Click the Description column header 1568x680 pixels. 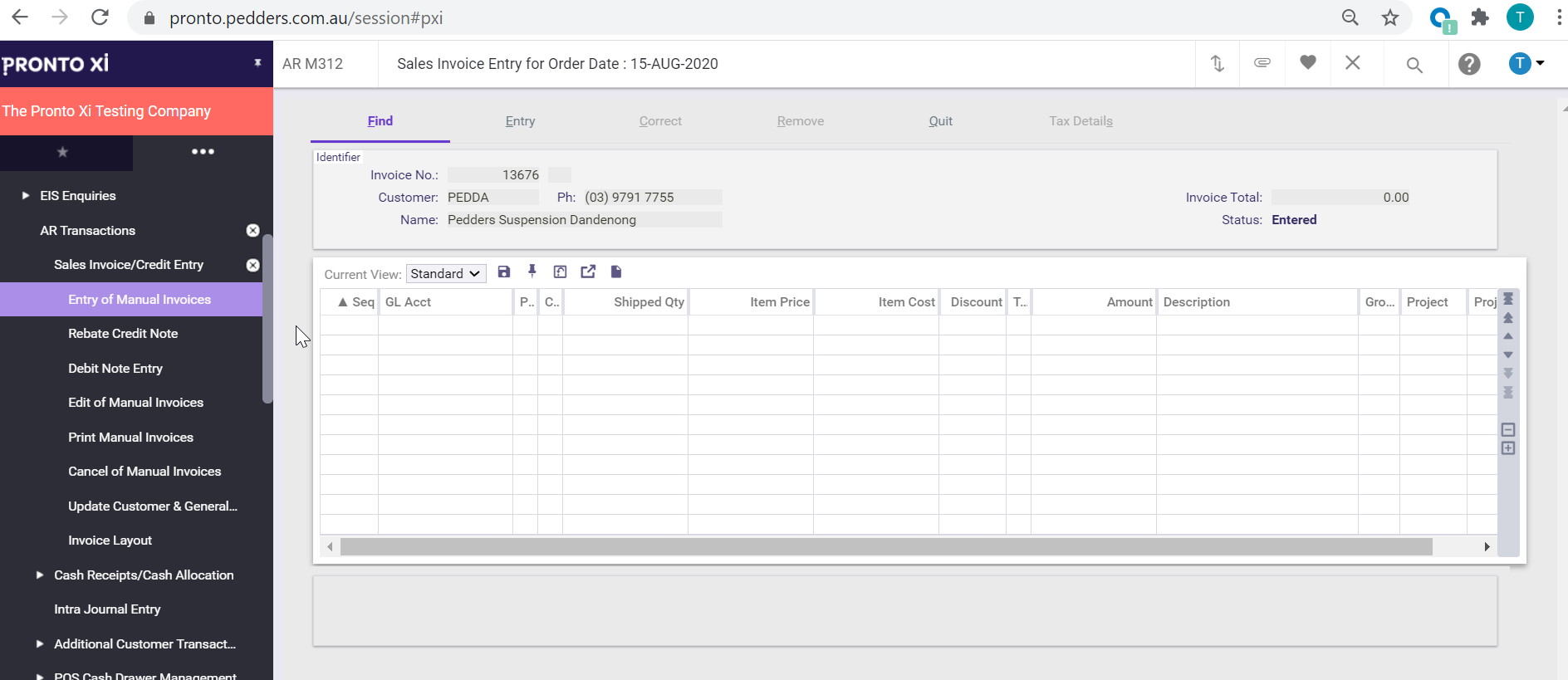(x=1257, y=302)
